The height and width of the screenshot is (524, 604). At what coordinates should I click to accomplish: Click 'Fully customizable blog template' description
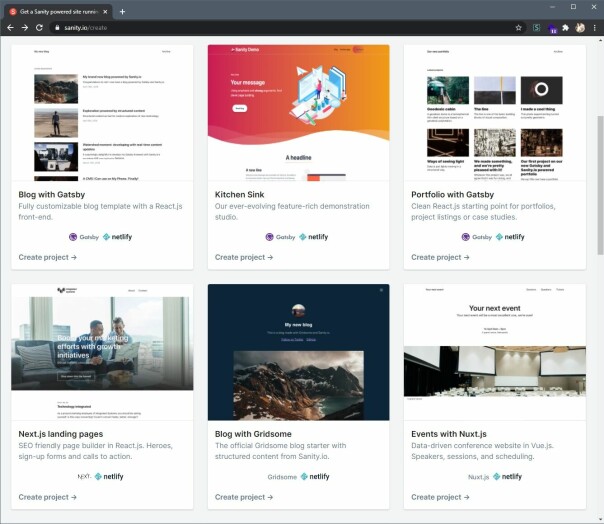pos(101,212)
